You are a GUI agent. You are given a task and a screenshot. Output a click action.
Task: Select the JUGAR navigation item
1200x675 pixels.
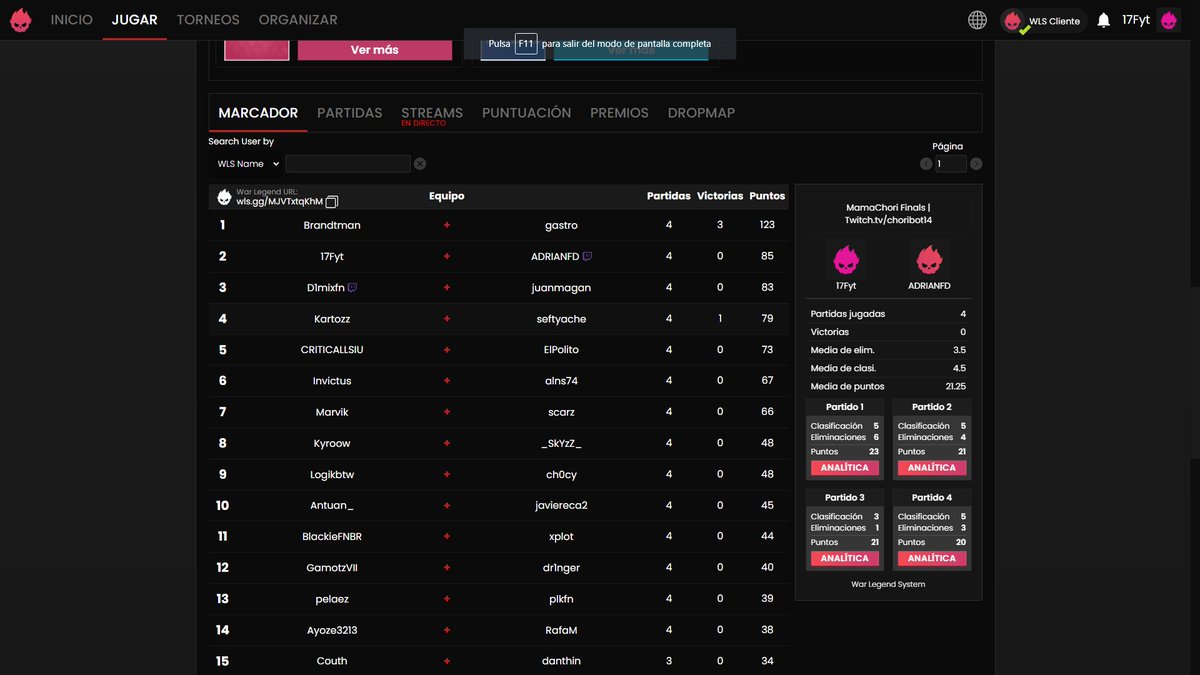tap(134, 20)
